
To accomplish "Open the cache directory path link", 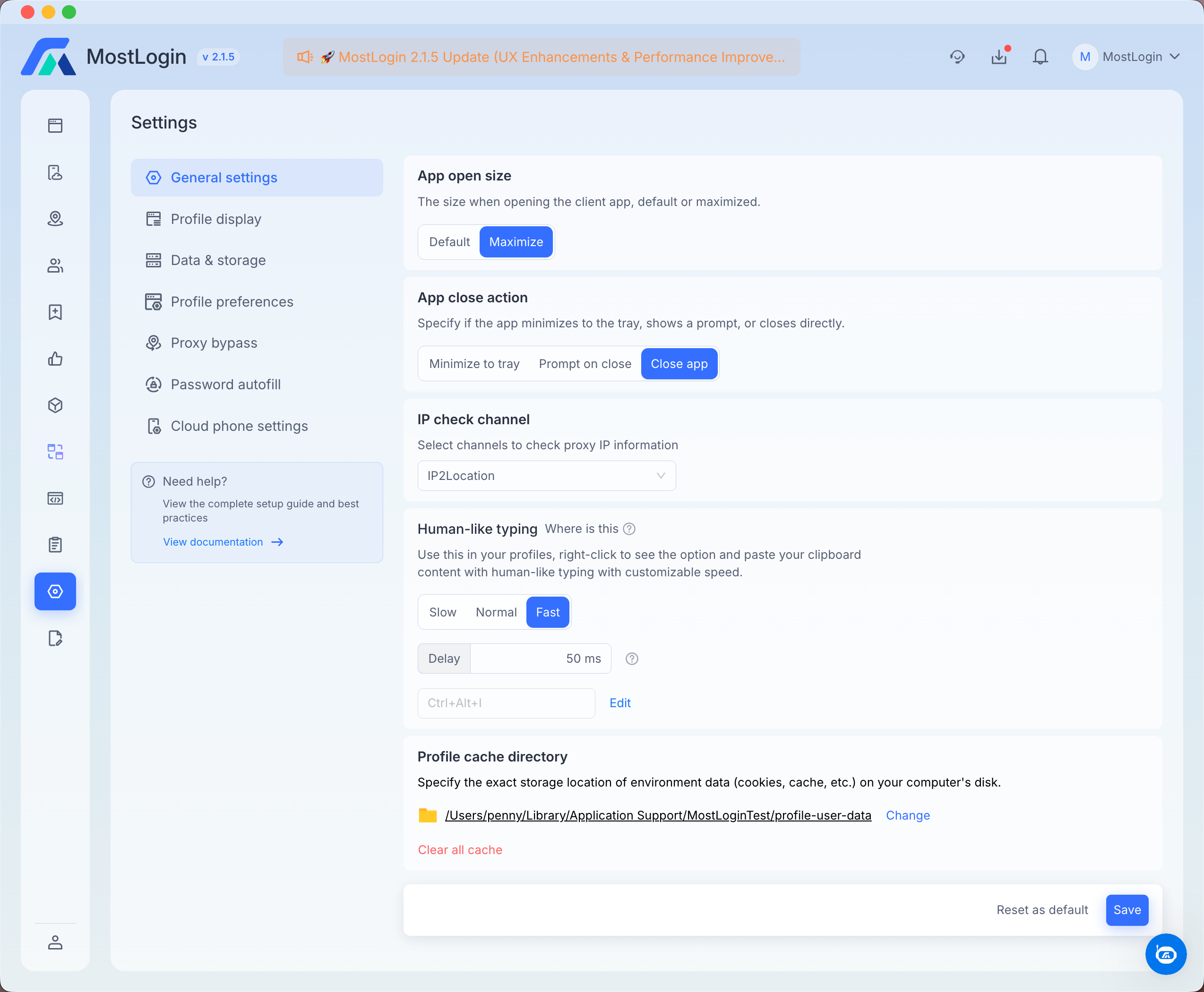I will (x=658, y=815).
